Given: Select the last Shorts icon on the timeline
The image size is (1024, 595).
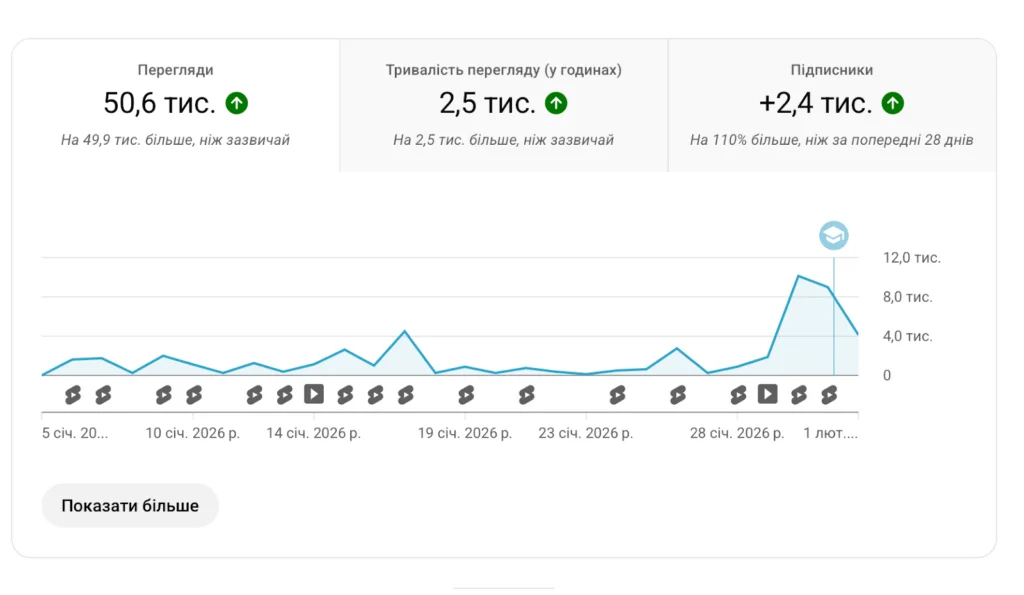Looking at the screenshot, I should [x=829, y=394].
